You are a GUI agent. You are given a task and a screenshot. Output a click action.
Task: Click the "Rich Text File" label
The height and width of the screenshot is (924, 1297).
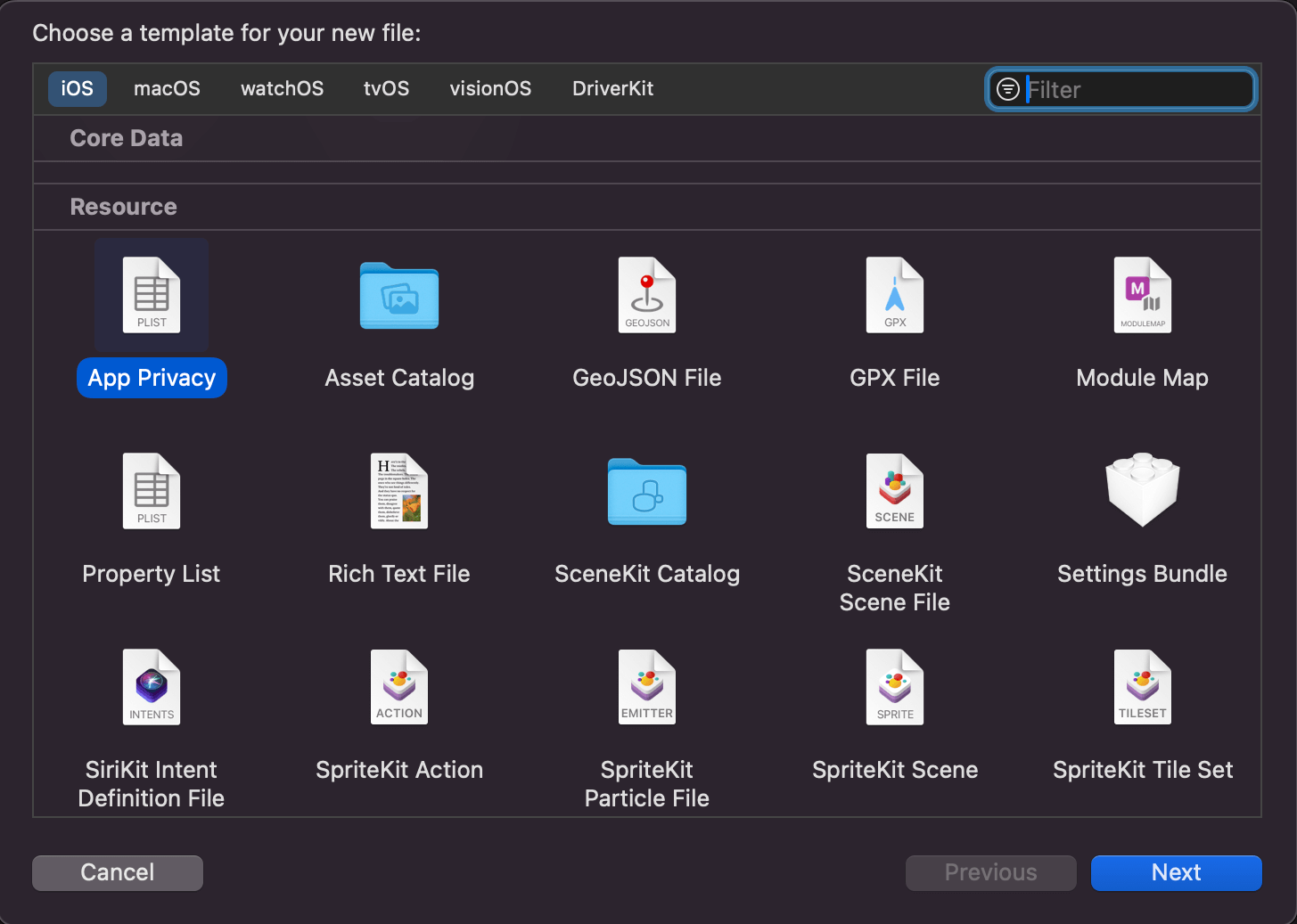coord(399,574)
